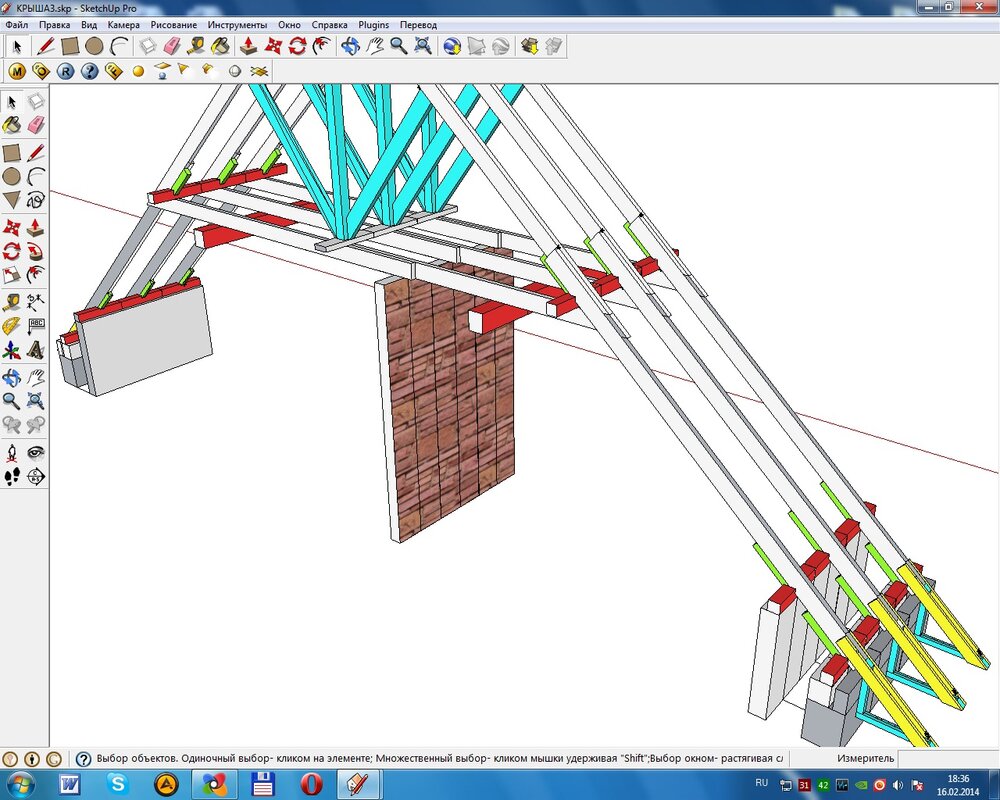Select the Scale tool
Screen dimensions: 1000x800
(x=11, y=275)
